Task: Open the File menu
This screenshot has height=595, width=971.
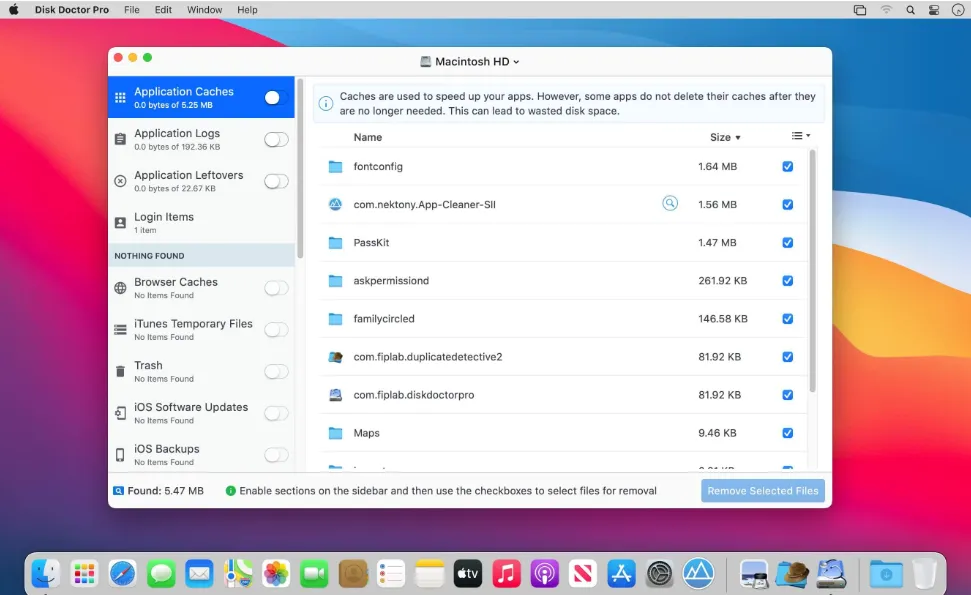Action: pos(131,10)
